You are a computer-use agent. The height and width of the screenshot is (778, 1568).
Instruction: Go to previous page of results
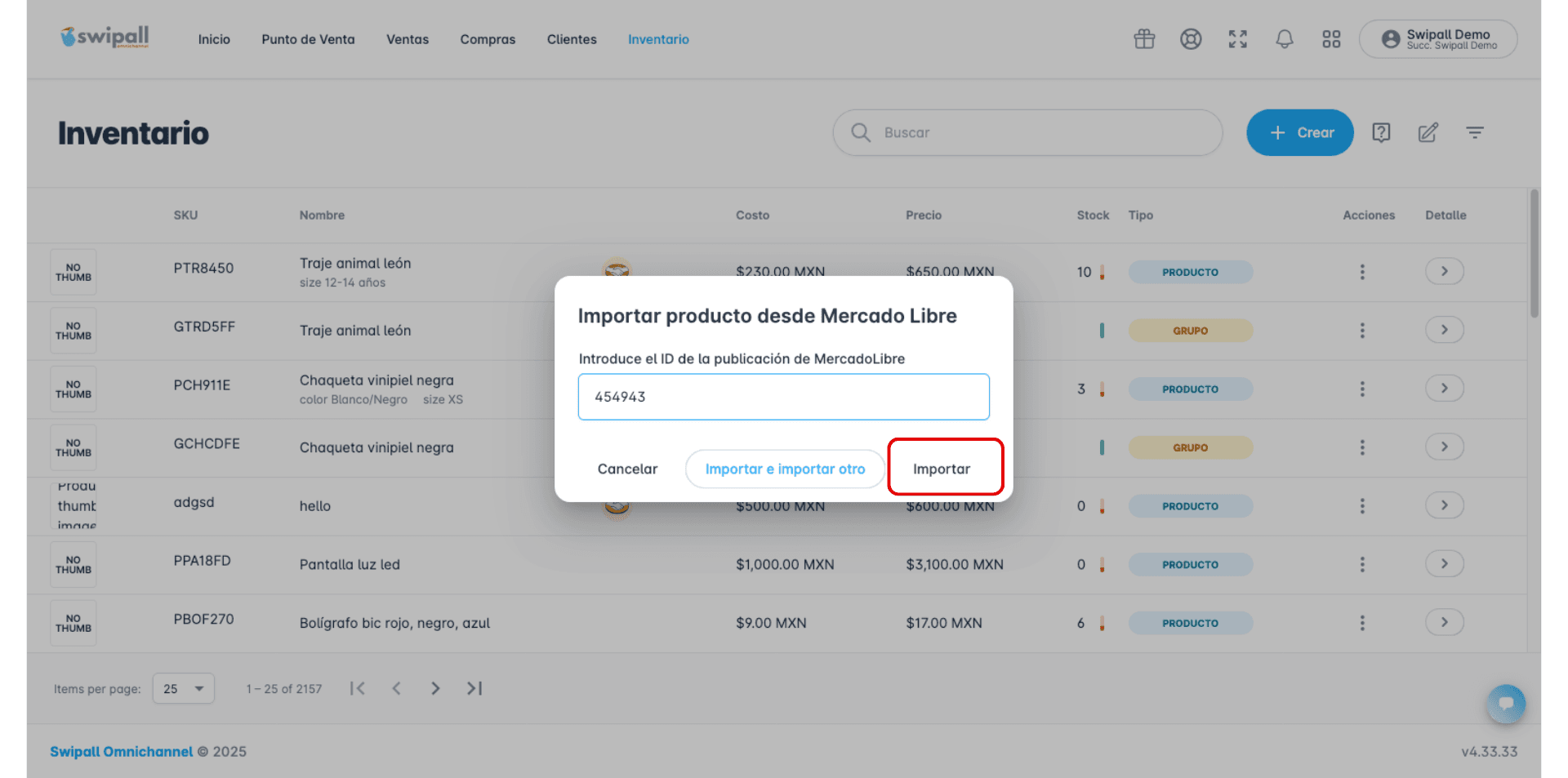tap(397, 688)
